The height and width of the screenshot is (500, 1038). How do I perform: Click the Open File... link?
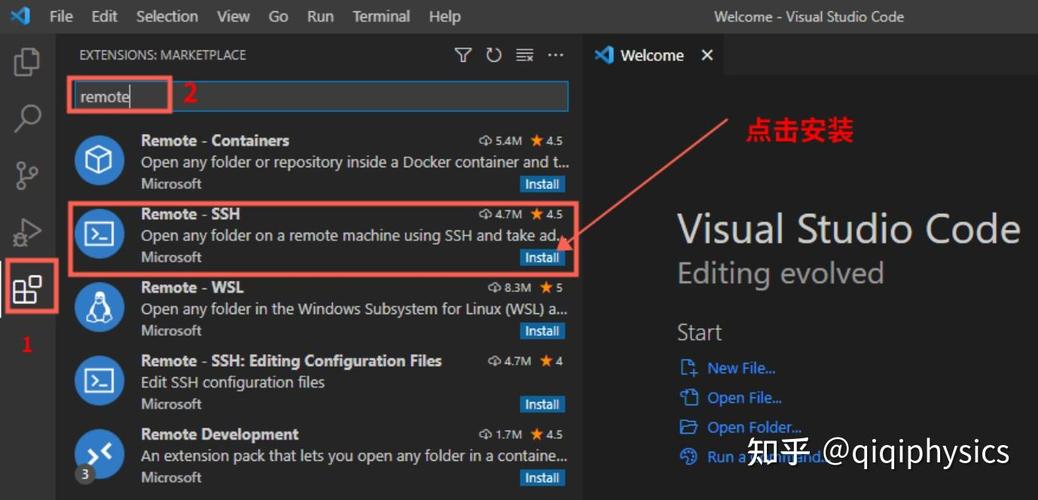point(745,398)
